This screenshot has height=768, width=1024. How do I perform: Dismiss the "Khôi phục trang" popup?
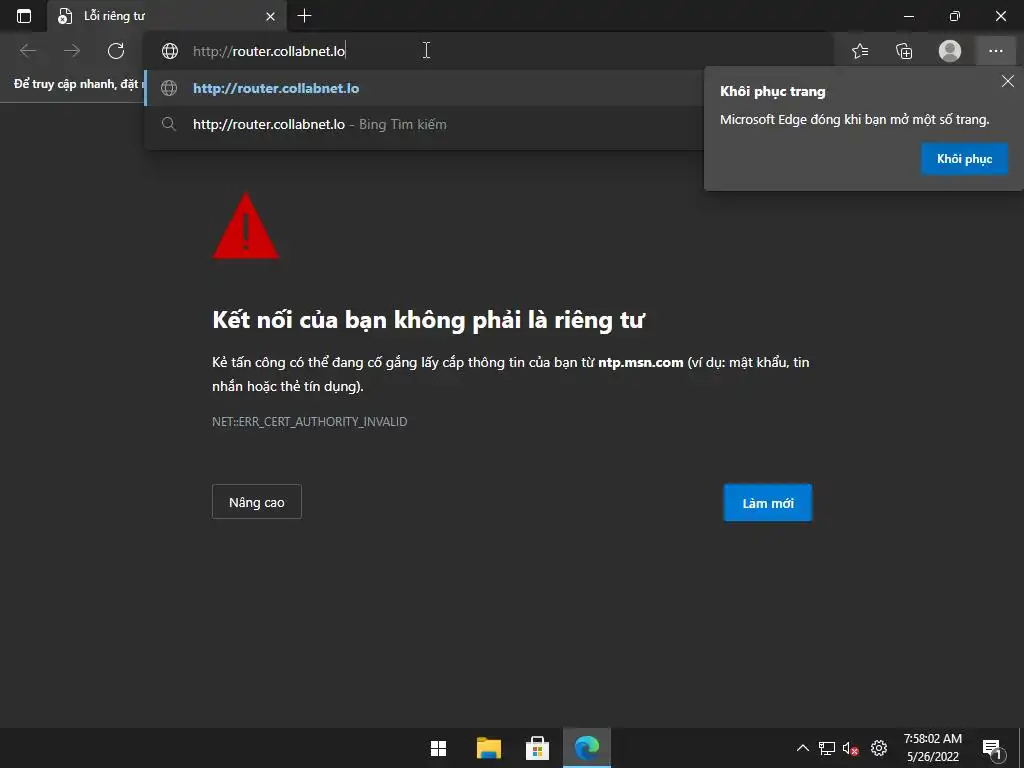point(1008,81)
